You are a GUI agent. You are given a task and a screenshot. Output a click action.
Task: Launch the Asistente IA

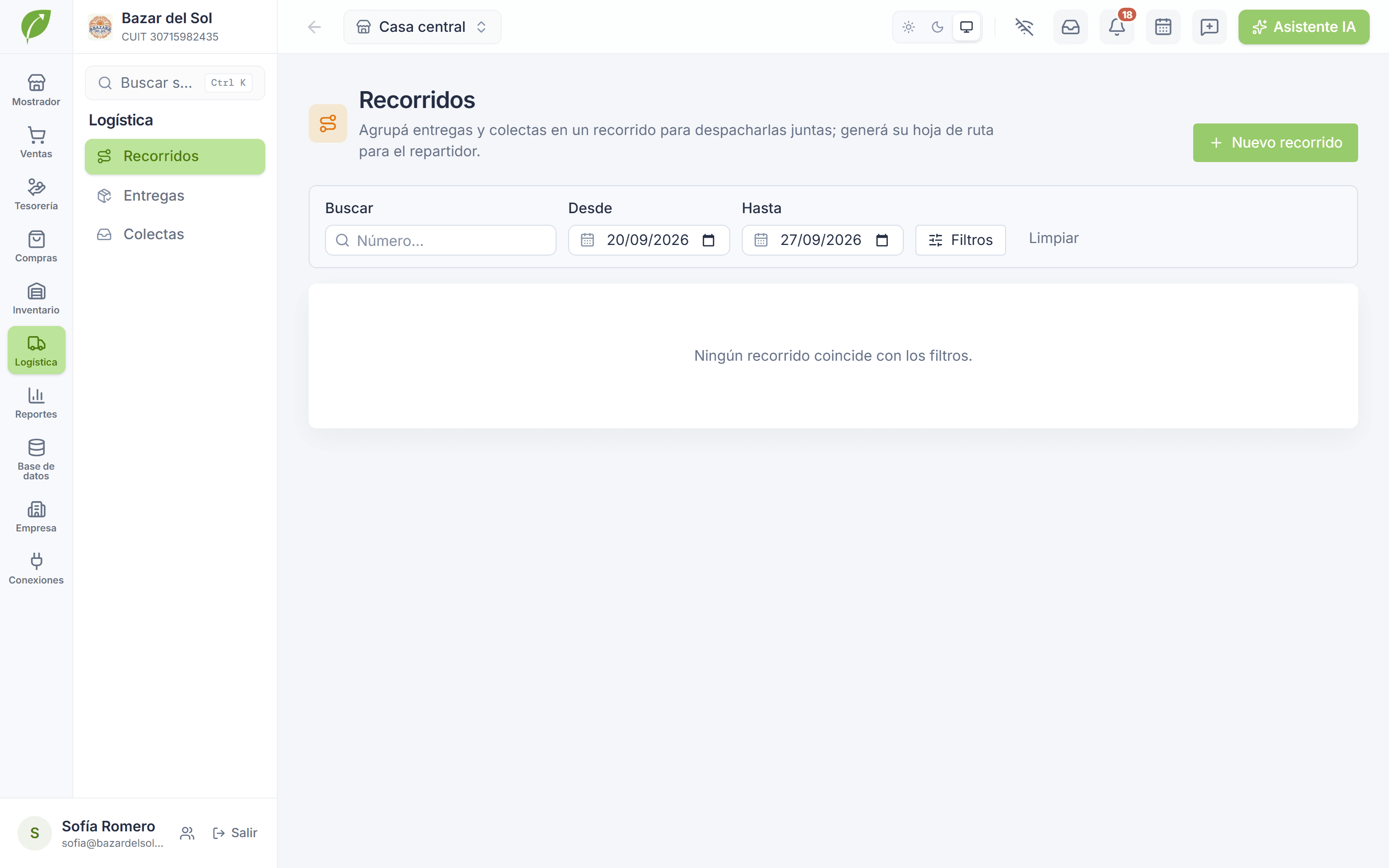[x=1304, y=27]
